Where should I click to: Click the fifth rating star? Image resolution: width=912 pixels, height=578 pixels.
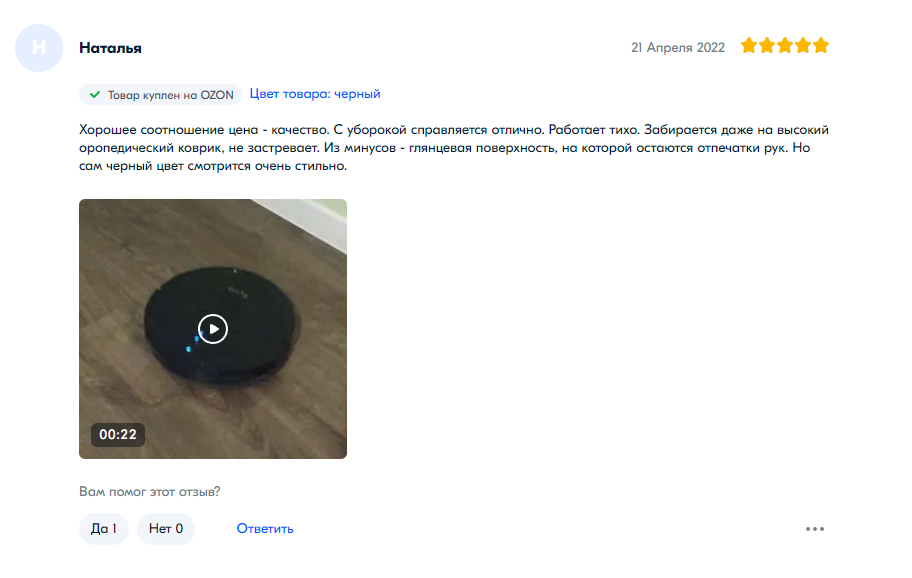pyautogui.click(x=821, y=45)
